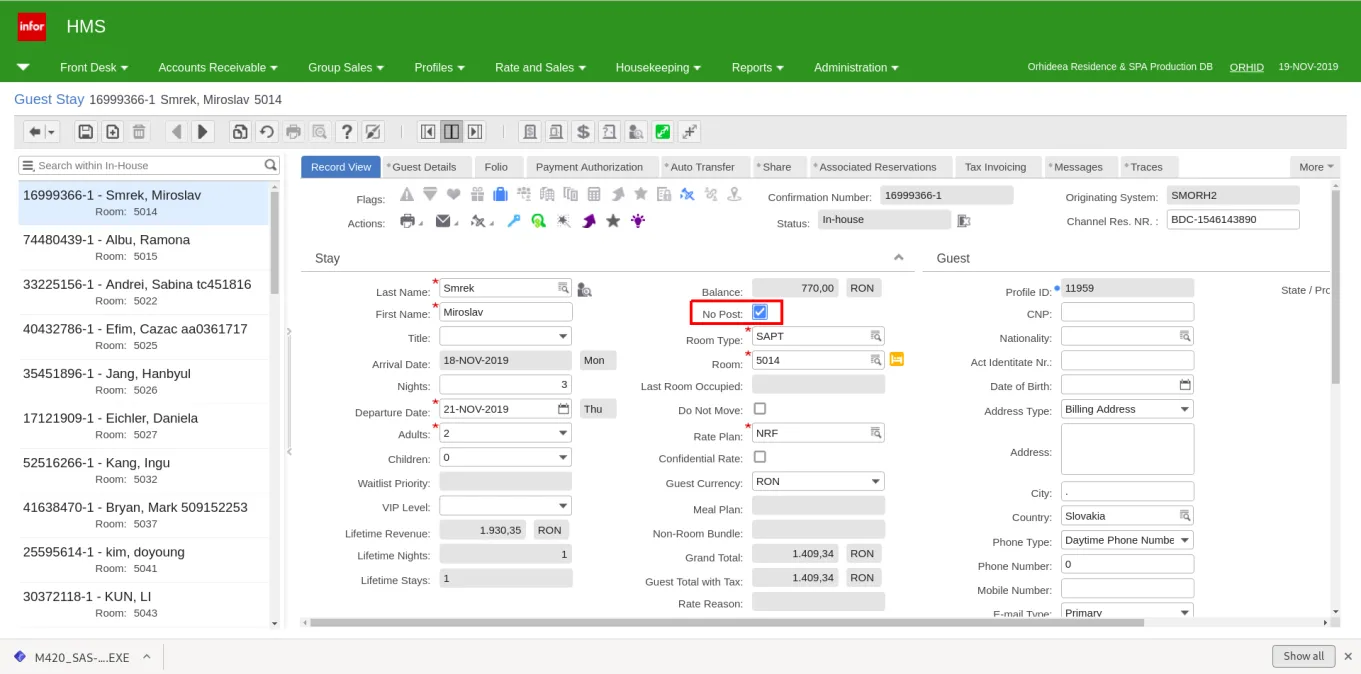The height and width of the screenshot is (674, 1361).
Task: Switch to the Guest Details tab
Action: 424,167
